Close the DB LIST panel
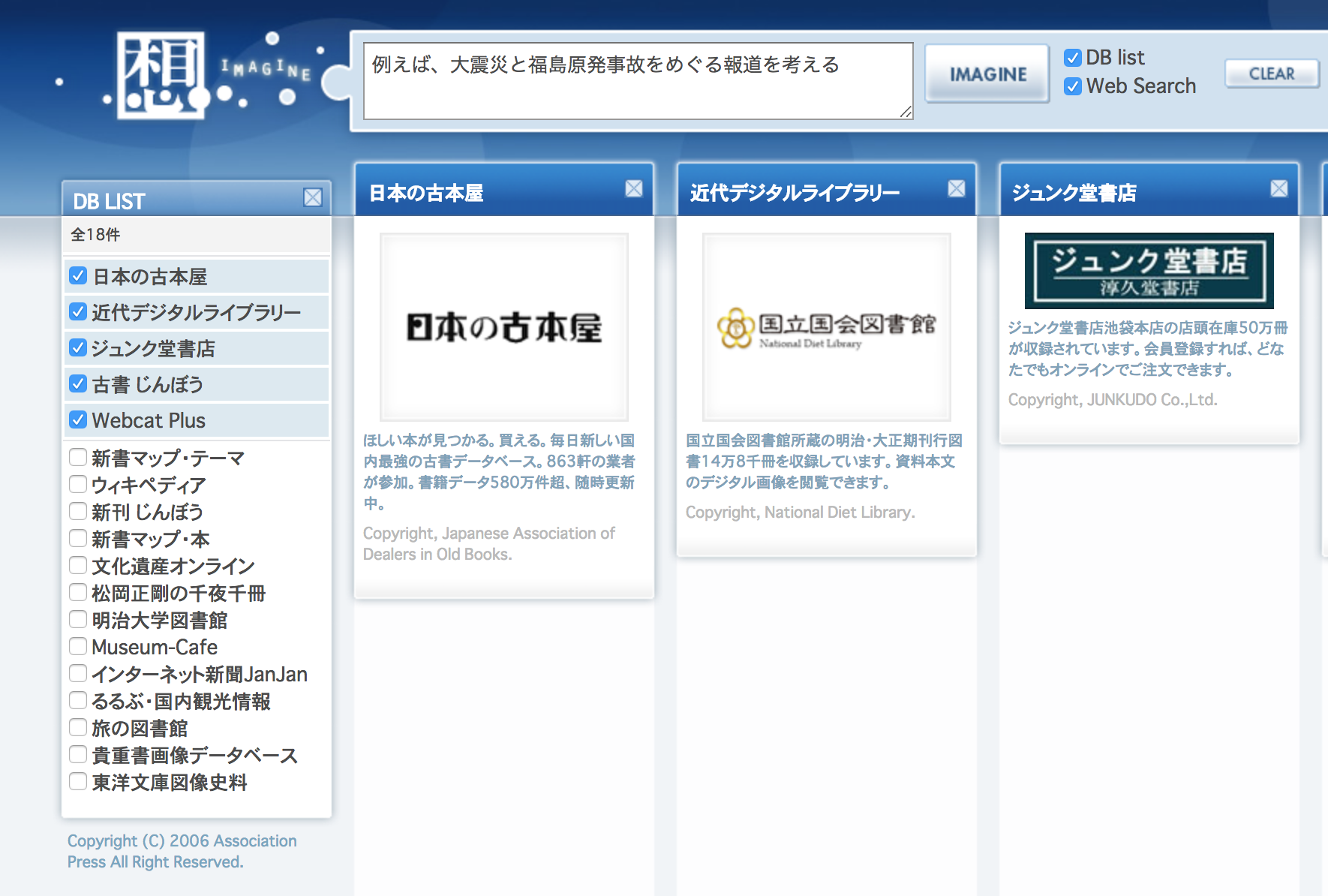The width and height of the screenshot is (1328, 896). (x=313, y=197)
